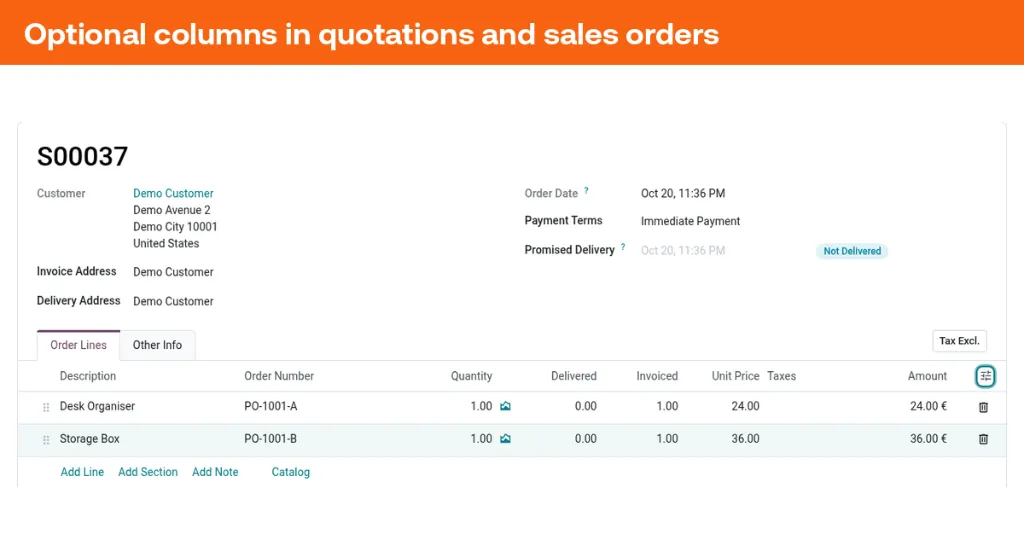
Task: Open forecast chart icon for Desk Organiser
Action: [x=505, y=406]
